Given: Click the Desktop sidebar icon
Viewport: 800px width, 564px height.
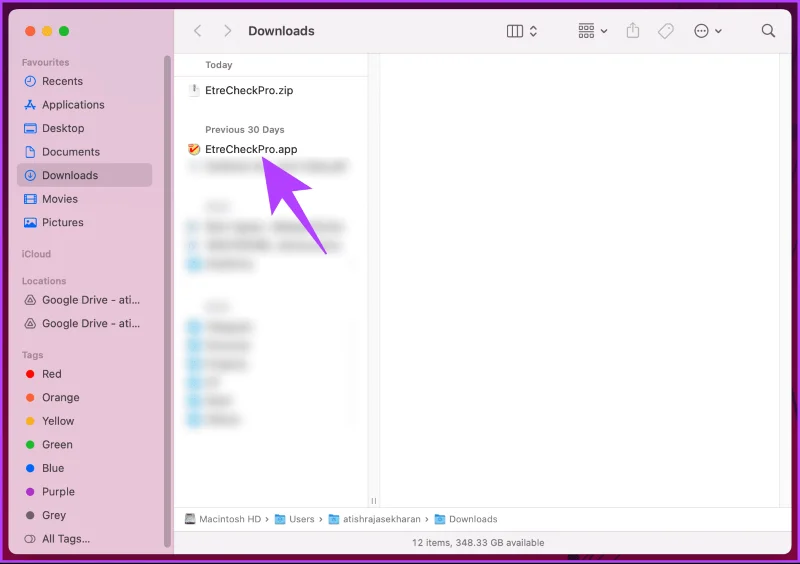Looking at the screenshot, I should [x=30, y=128].
